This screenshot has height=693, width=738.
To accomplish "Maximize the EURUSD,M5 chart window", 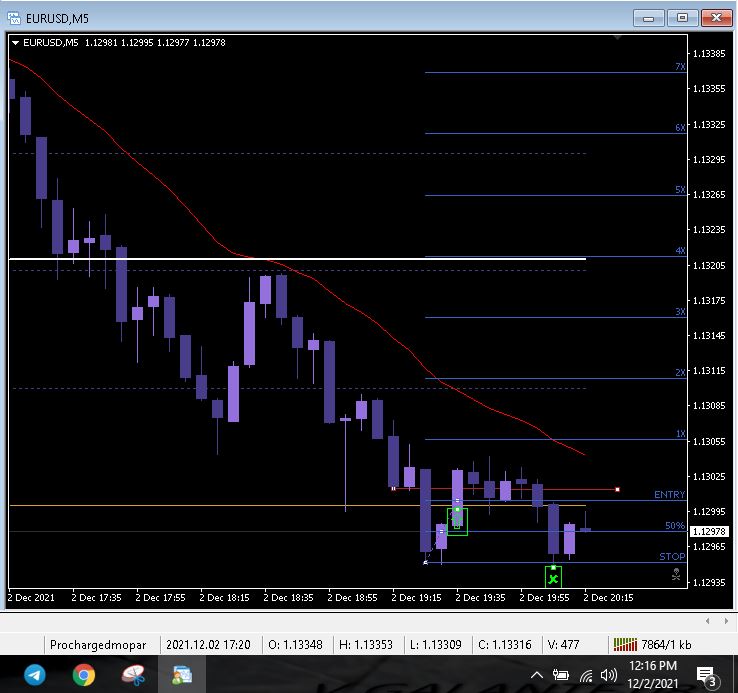I will click(682, 18).
